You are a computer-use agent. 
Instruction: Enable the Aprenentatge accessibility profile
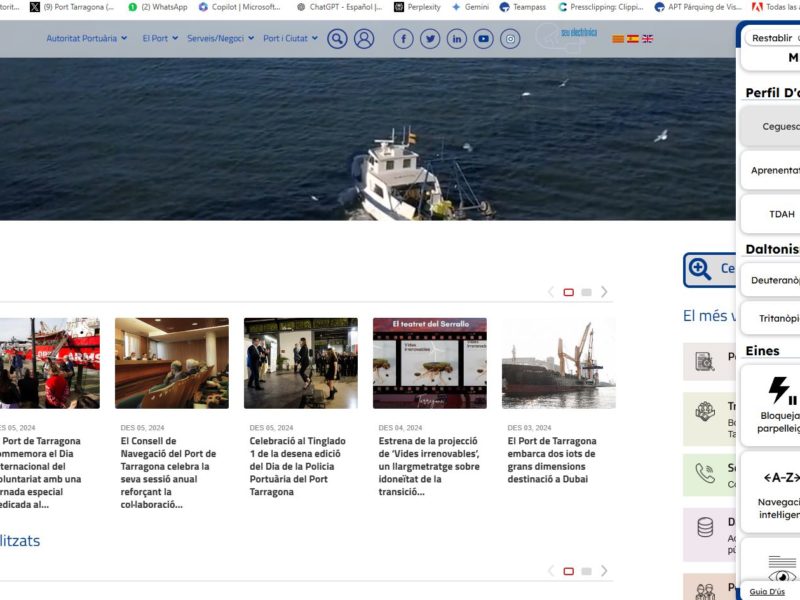coord(770,170)
